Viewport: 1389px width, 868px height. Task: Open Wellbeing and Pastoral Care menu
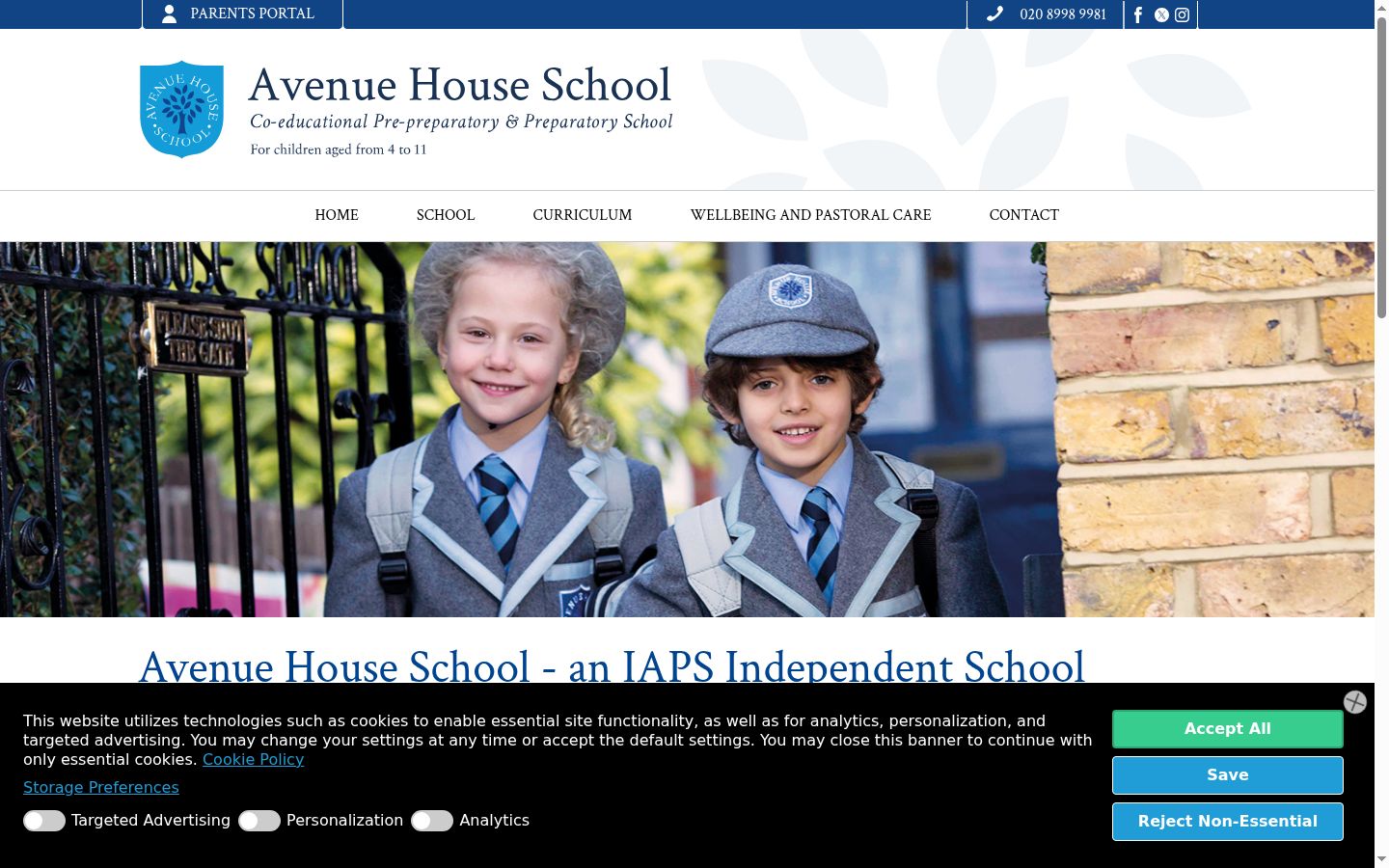(x=811, y=215)
